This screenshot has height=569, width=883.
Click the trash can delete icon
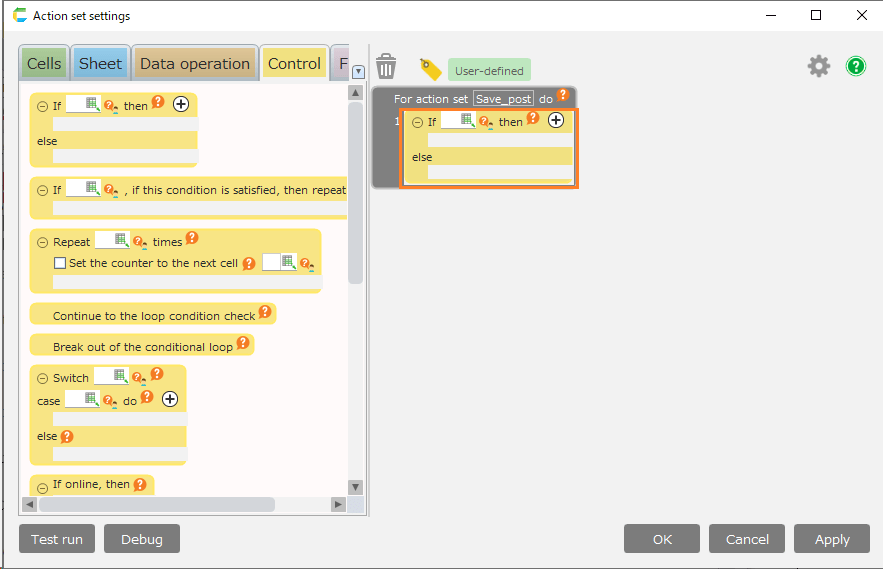[386, 67]
